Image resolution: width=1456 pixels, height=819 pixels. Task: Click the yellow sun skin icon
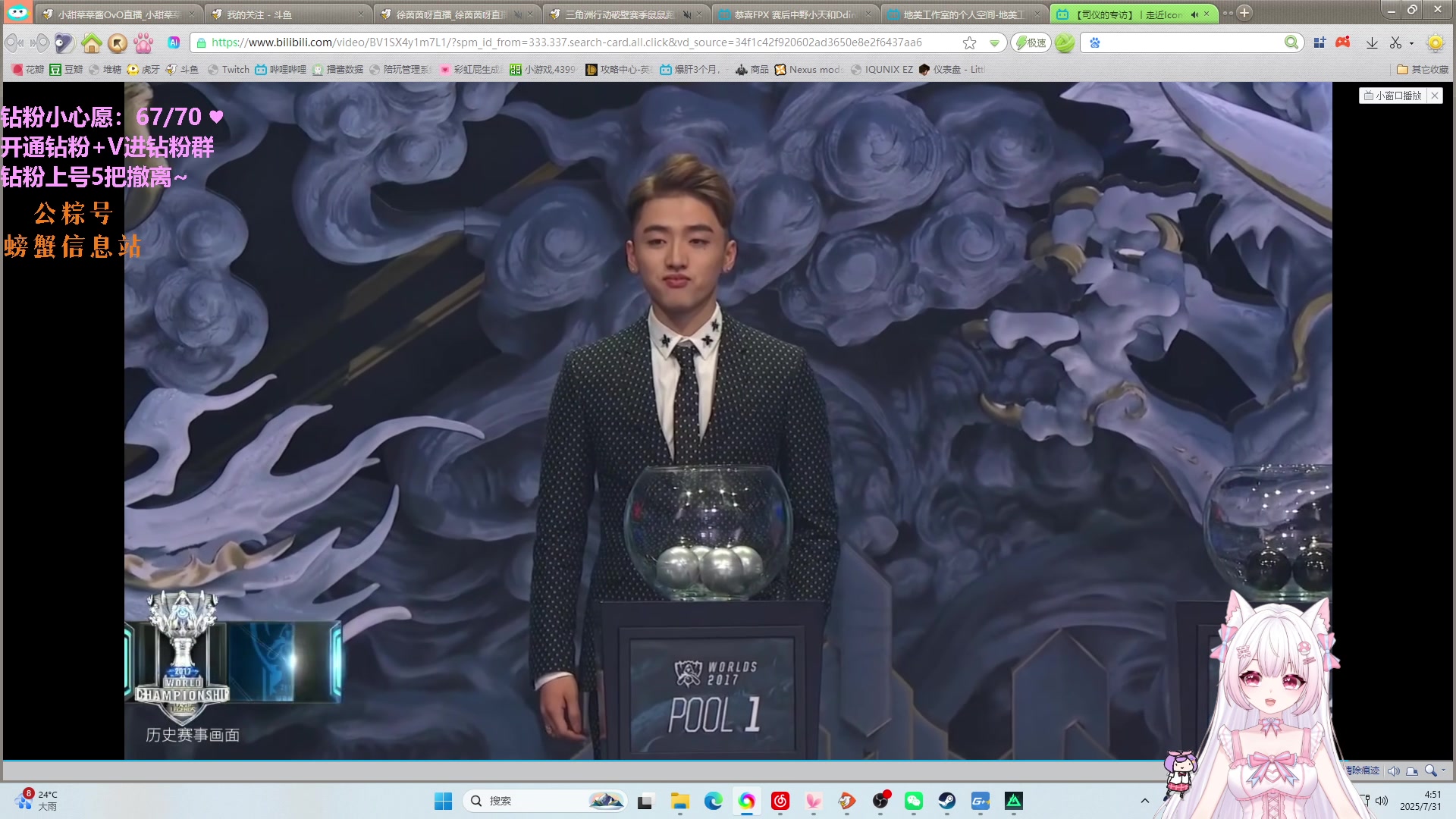coord(1436,43)
